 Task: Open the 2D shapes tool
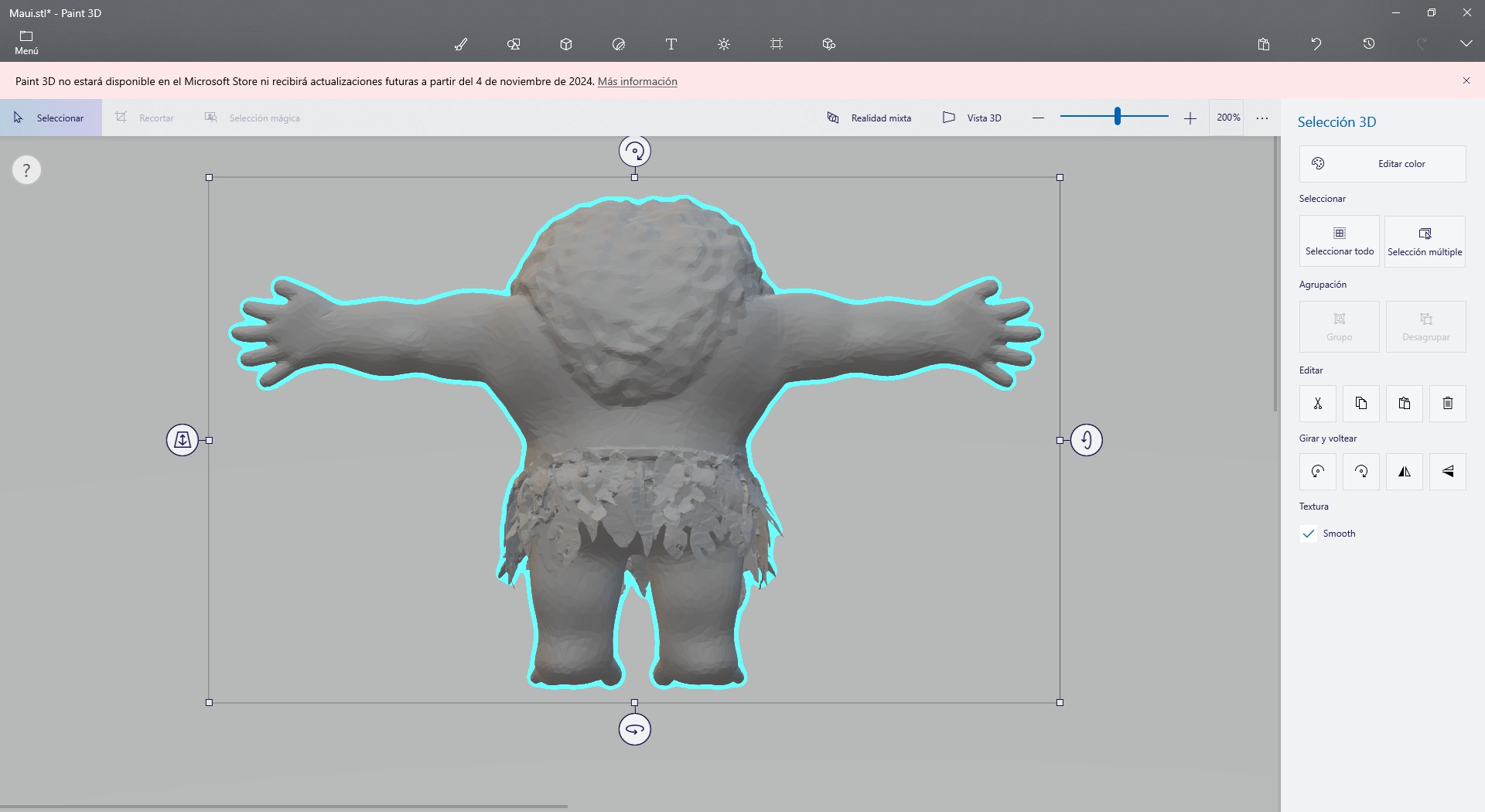[514, 44]
